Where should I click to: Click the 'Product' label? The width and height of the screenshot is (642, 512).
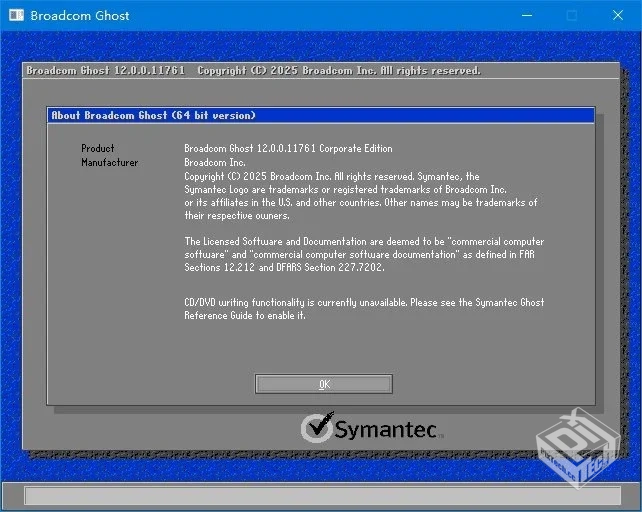pos(97,148)
